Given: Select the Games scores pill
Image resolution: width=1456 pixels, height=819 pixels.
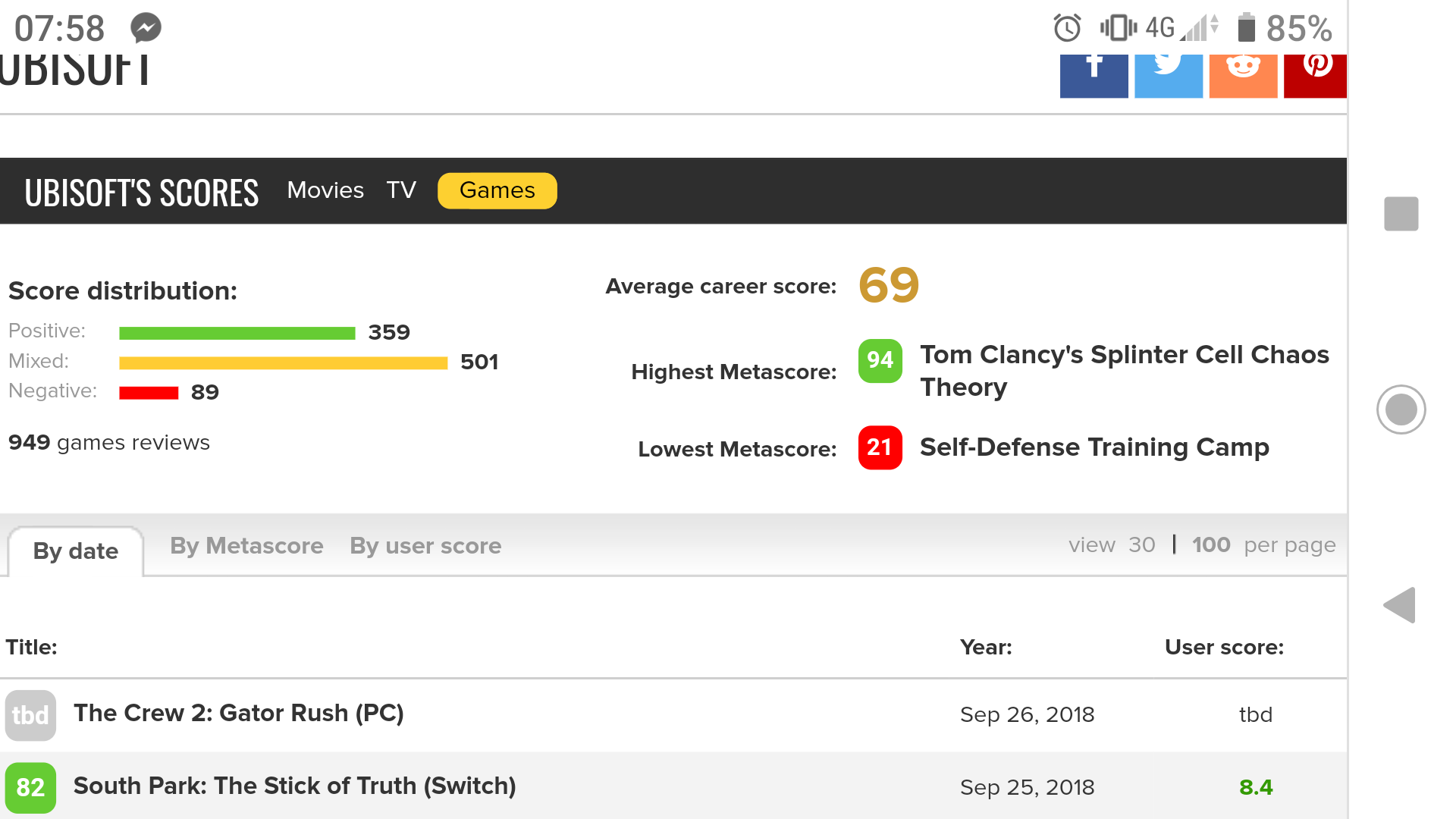Looking at the screenshot, I should (x=497, y=190).
